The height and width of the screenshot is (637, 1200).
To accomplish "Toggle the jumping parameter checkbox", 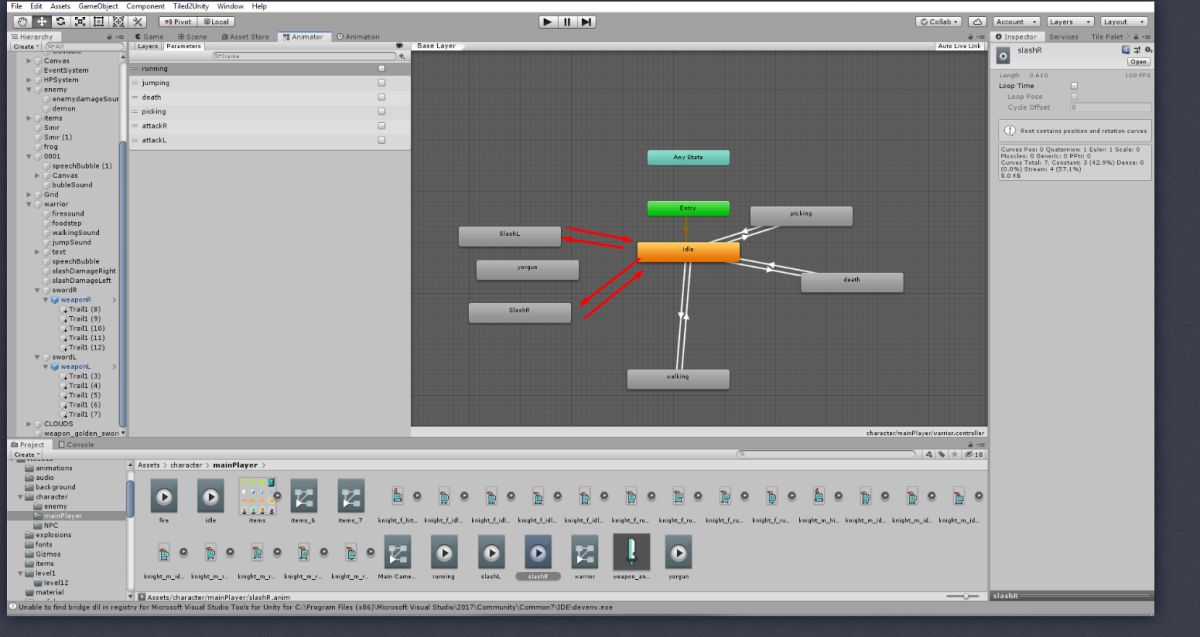I will point(382,83).
